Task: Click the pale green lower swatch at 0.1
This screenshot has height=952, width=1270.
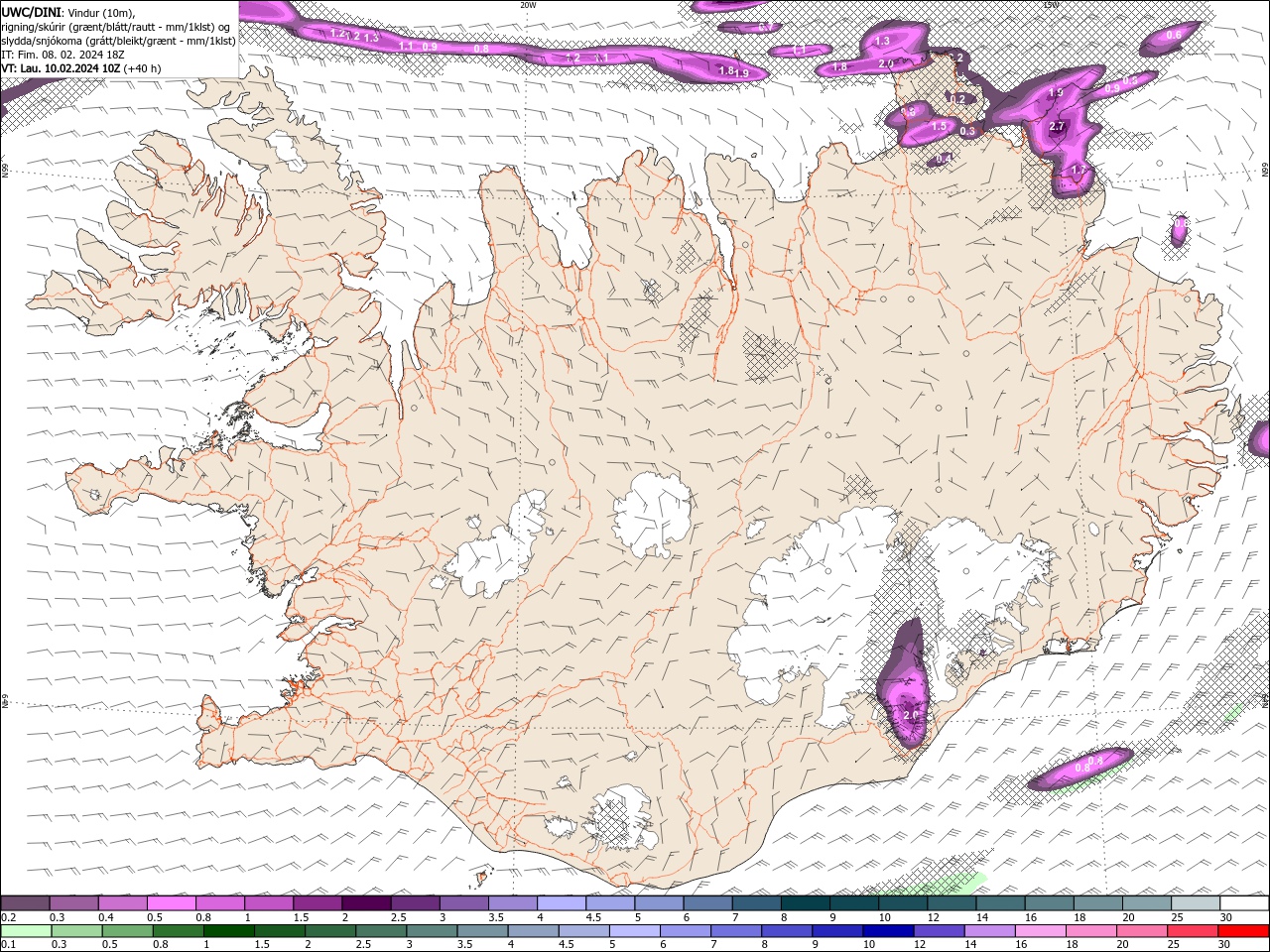Action: [x=26, y=931]
